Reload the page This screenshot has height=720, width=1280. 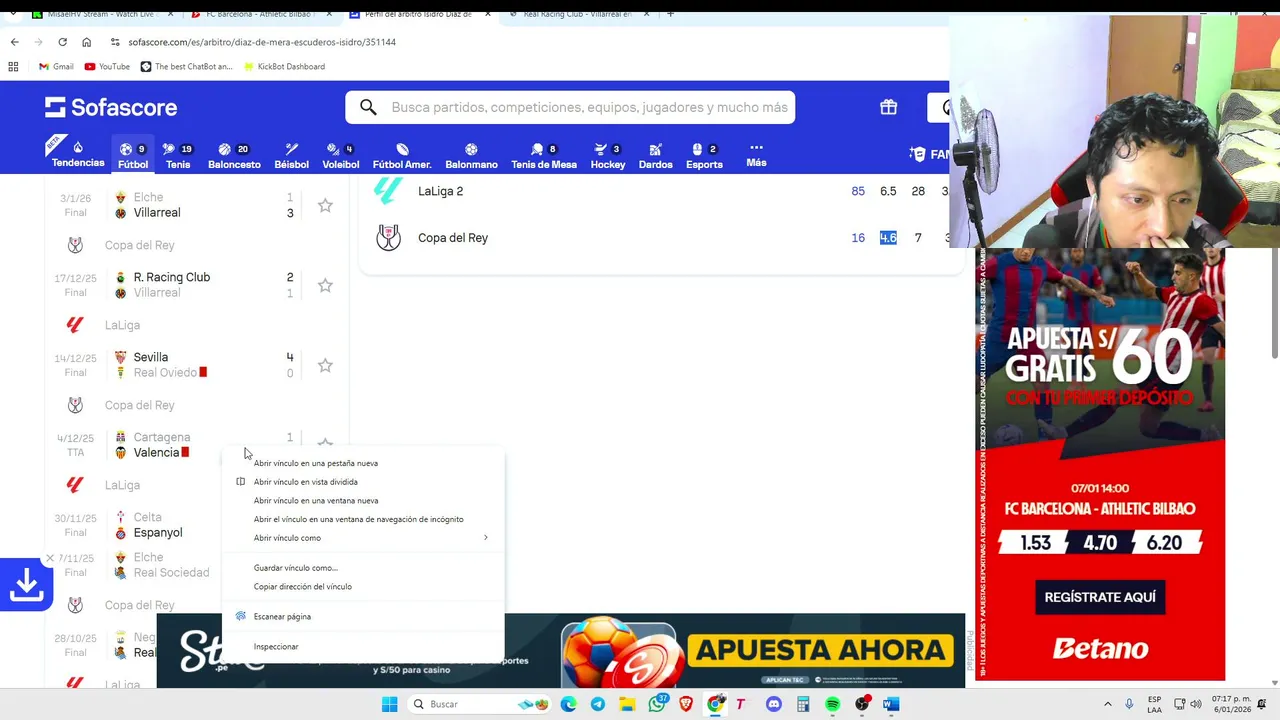pos(62,42)
